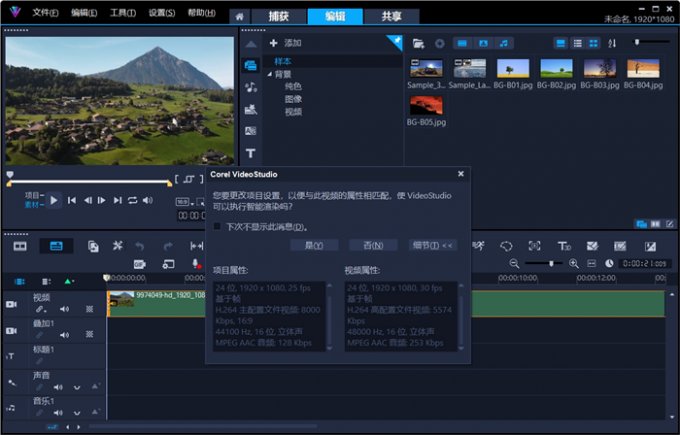Open the 3D title editor

(564, 246)
